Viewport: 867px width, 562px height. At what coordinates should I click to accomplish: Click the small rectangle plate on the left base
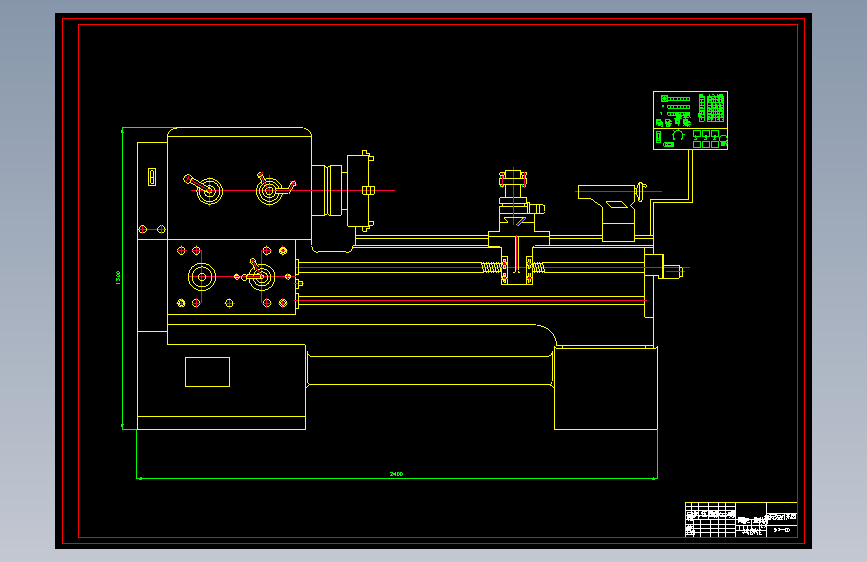(207, 372)
